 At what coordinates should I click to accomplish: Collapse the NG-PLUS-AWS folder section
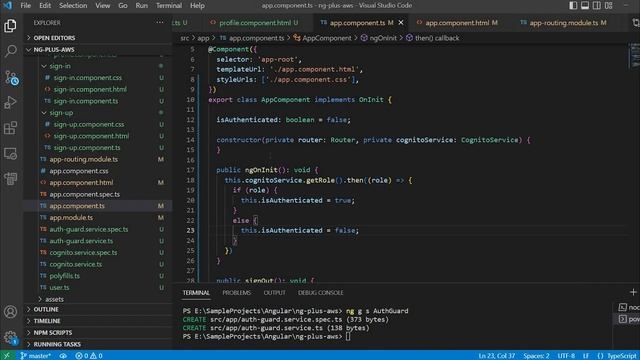coord(98,49)
